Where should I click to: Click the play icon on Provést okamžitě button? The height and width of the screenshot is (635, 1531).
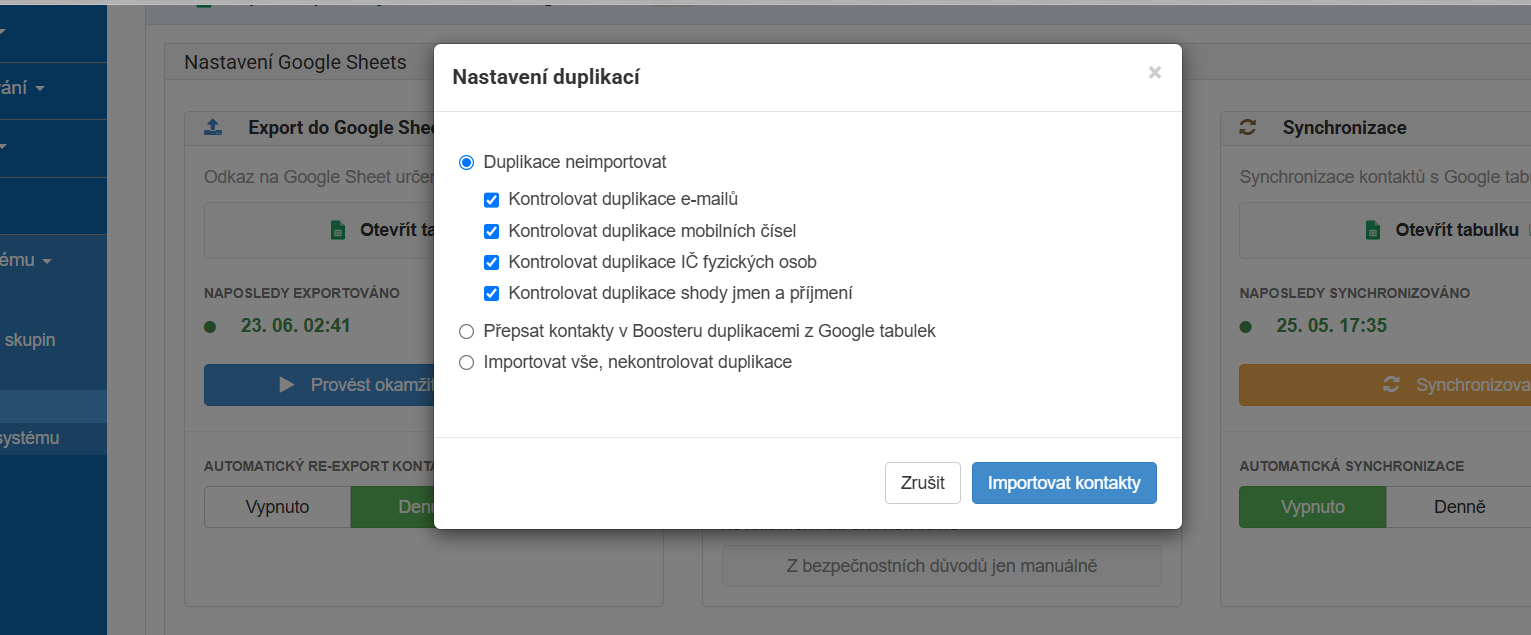(287, 384)
